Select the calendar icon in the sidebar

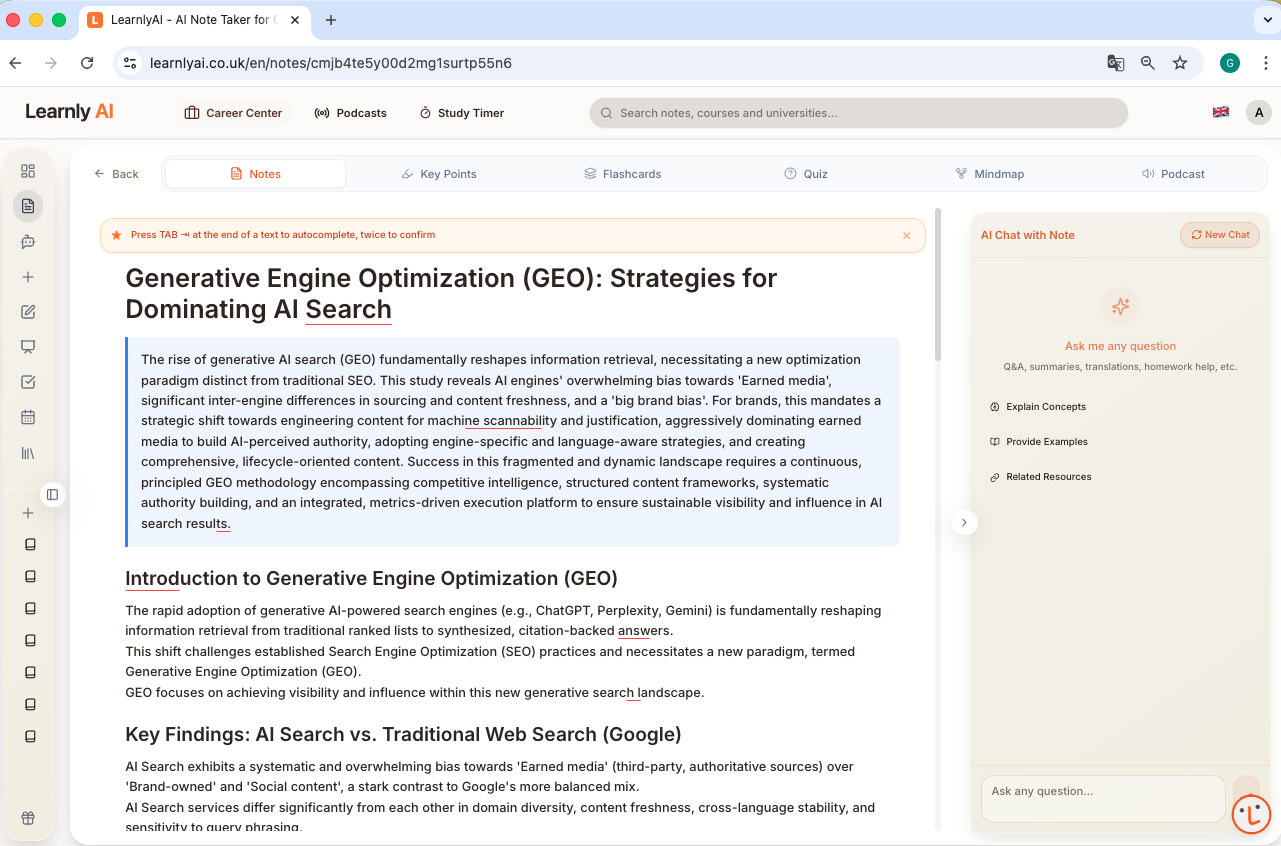28,416
